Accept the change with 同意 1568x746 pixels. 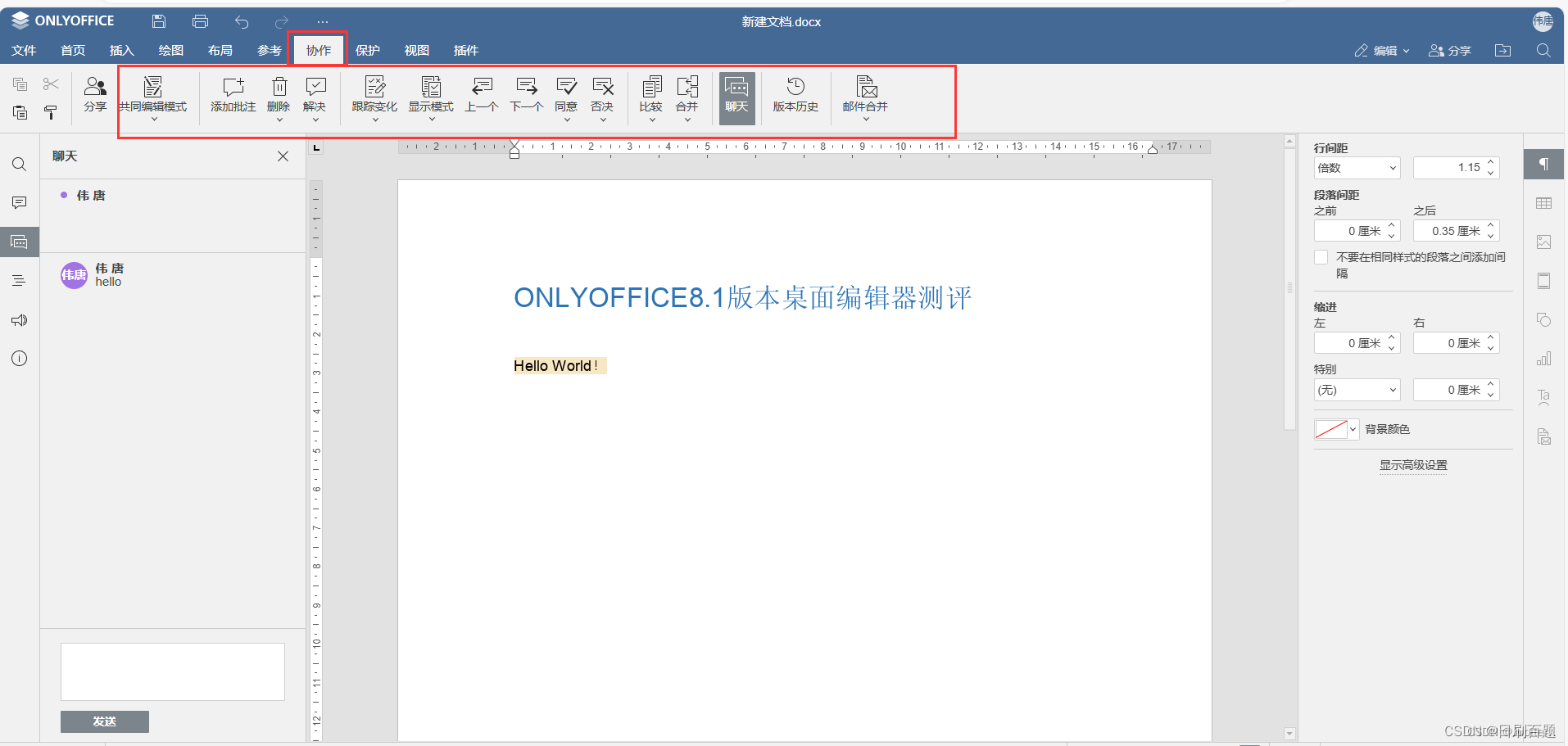565,97
